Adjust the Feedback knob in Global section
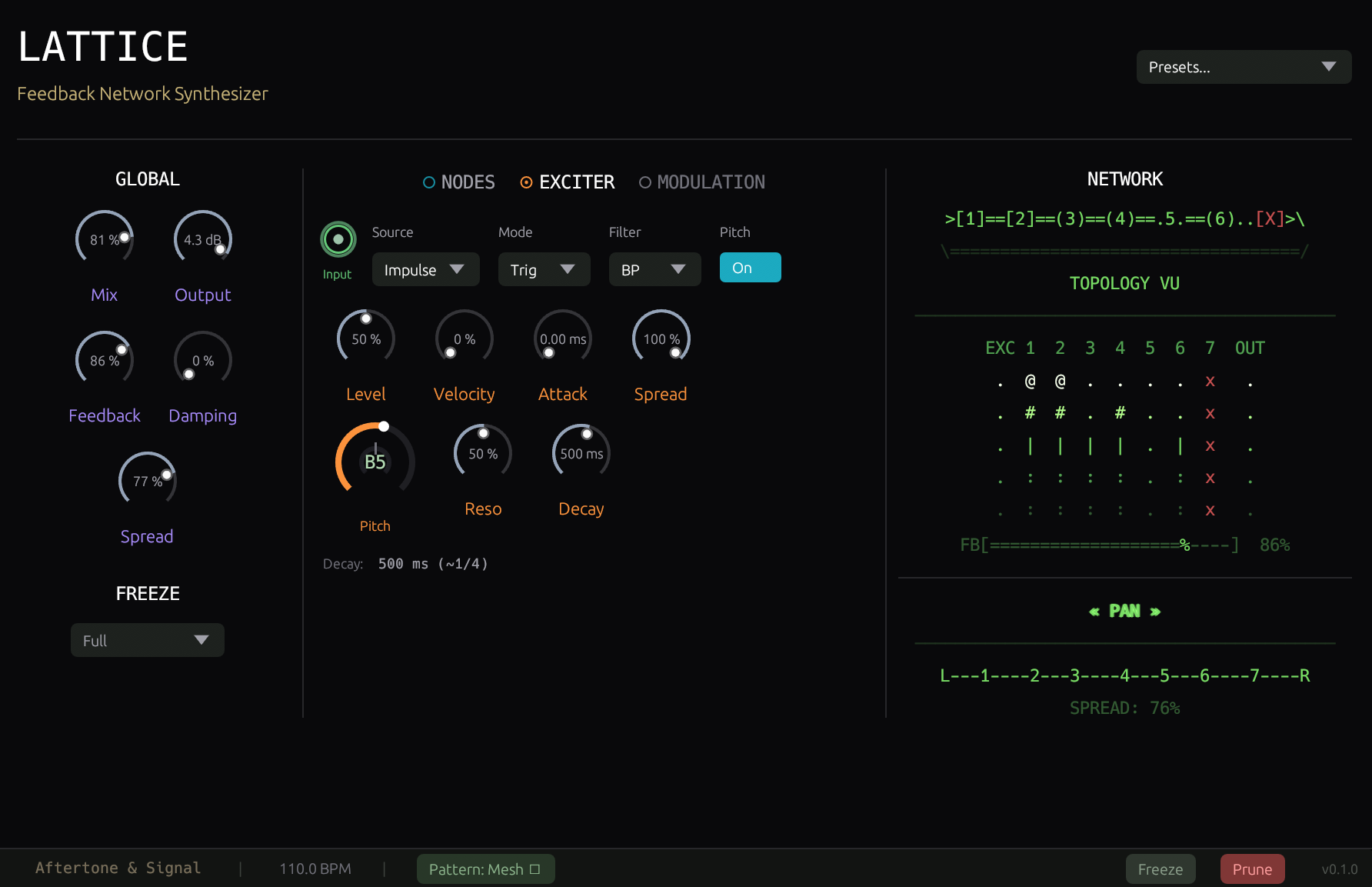Image resolution: width=1372 pixels, height=887 pixels. coord(104,358)
